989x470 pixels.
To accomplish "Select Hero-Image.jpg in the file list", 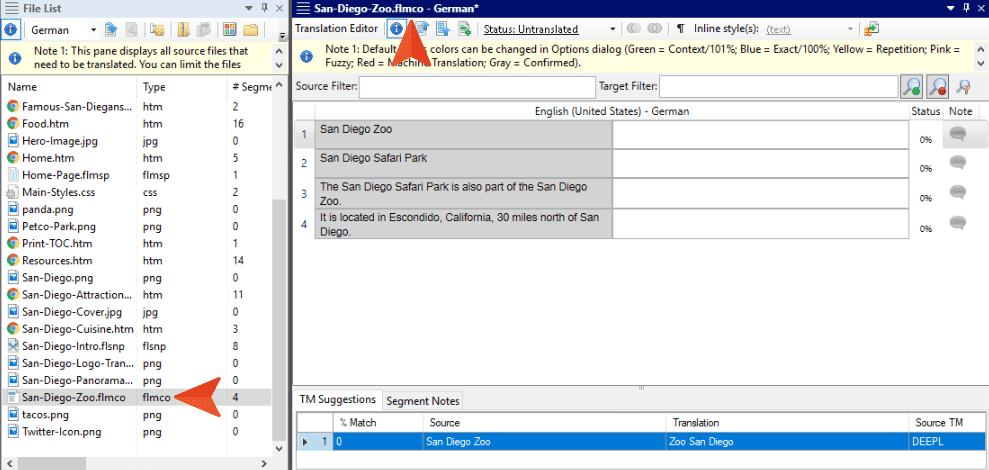I will tap(137, 141).
